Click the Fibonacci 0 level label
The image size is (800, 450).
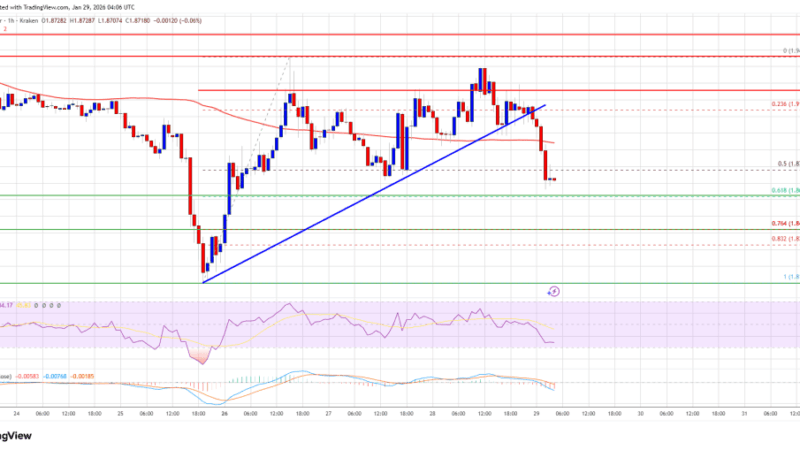click(788, 50)
